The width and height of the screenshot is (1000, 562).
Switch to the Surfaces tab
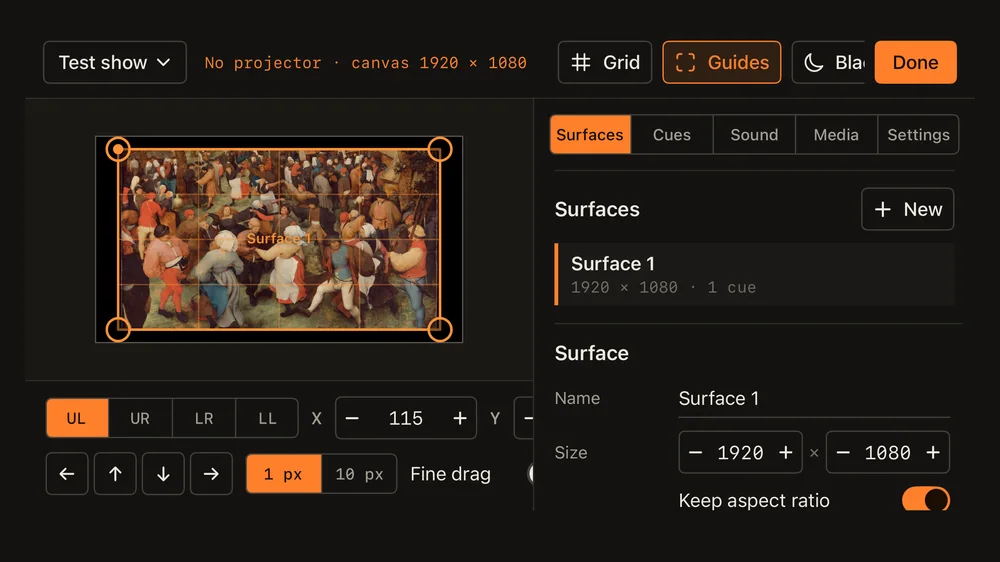590,135
